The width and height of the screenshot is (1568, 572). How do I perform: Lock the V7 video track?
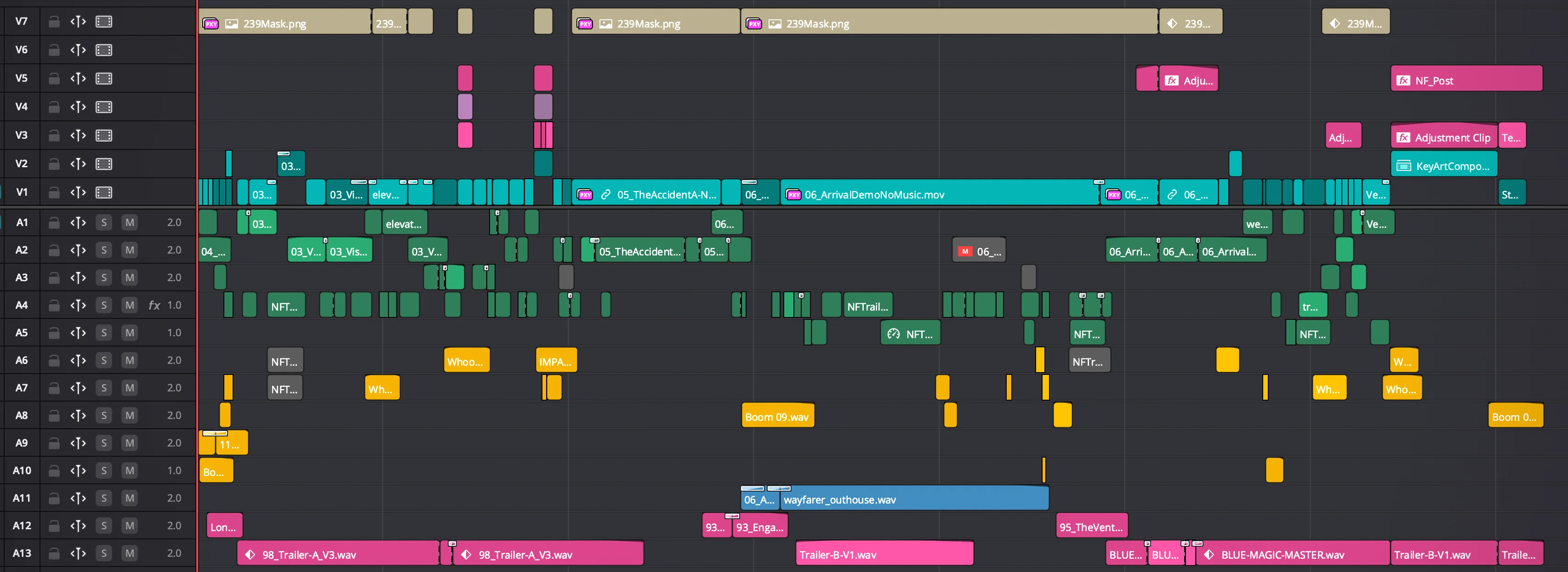coord(54,22)
